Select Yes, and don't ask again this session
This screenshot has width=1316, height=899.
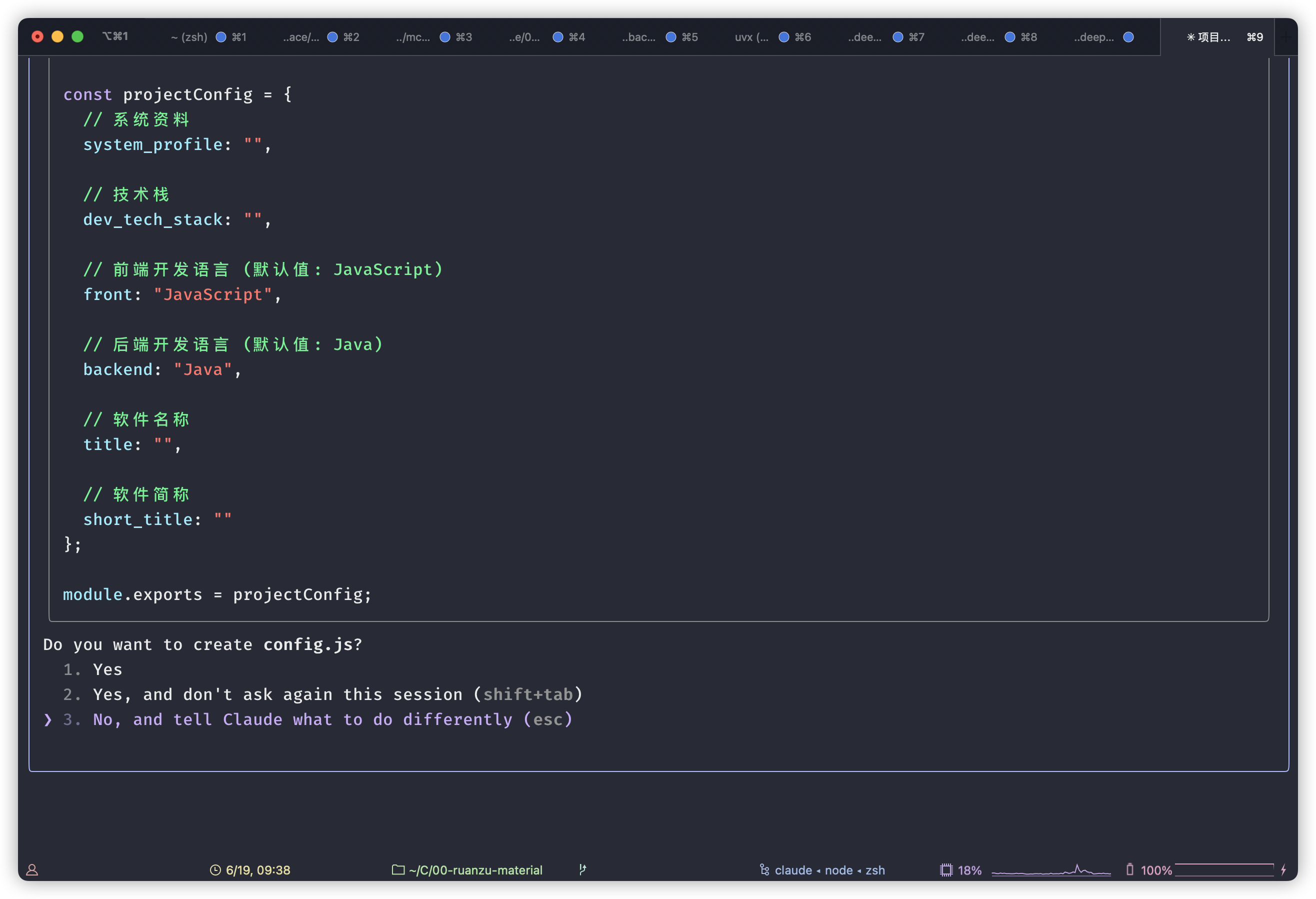[337, 694]
